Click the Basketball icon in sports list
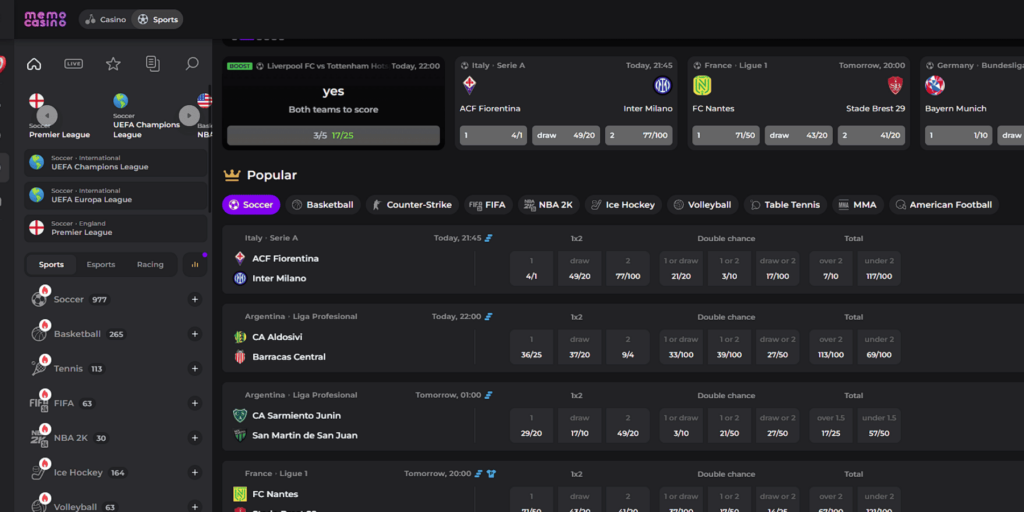This screenshot has height=512, width=1024. (39, 334)
